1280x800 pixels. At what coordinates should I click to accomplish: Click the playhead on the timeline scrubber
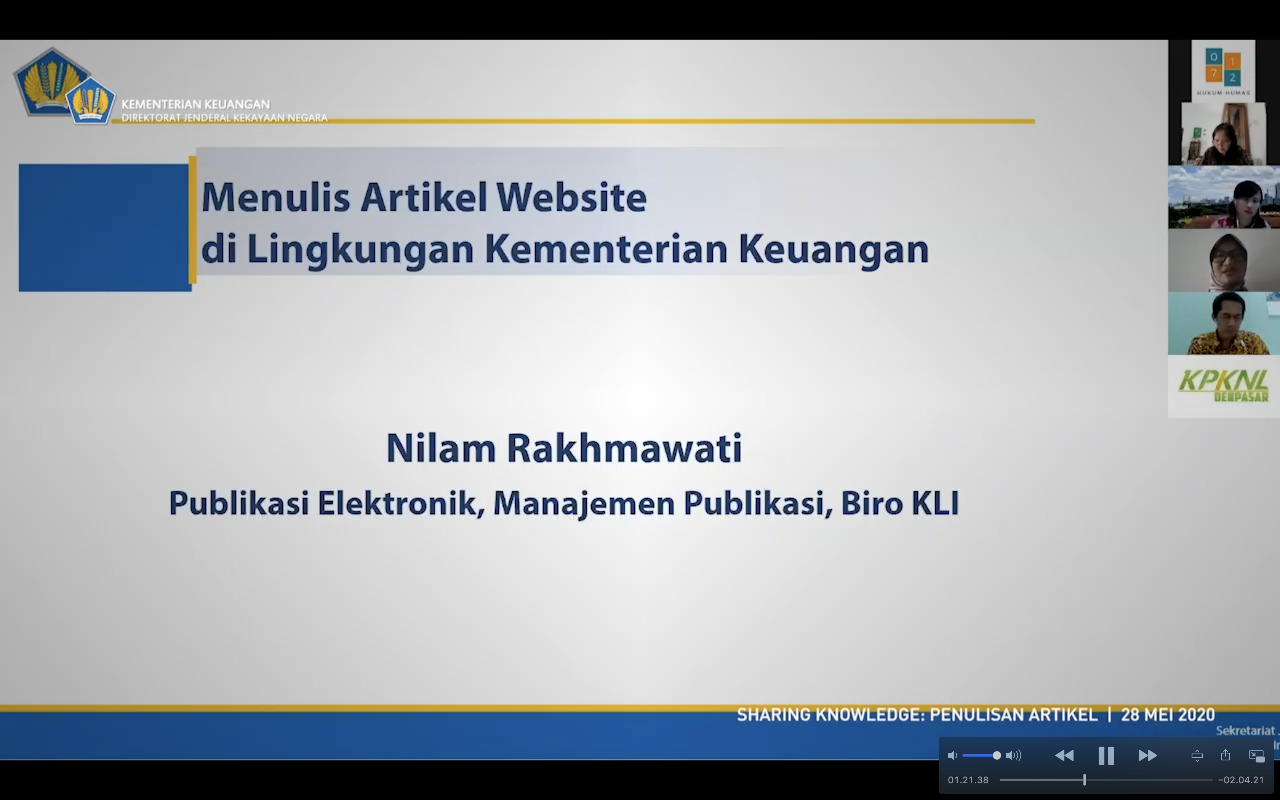coord(1084,780)
